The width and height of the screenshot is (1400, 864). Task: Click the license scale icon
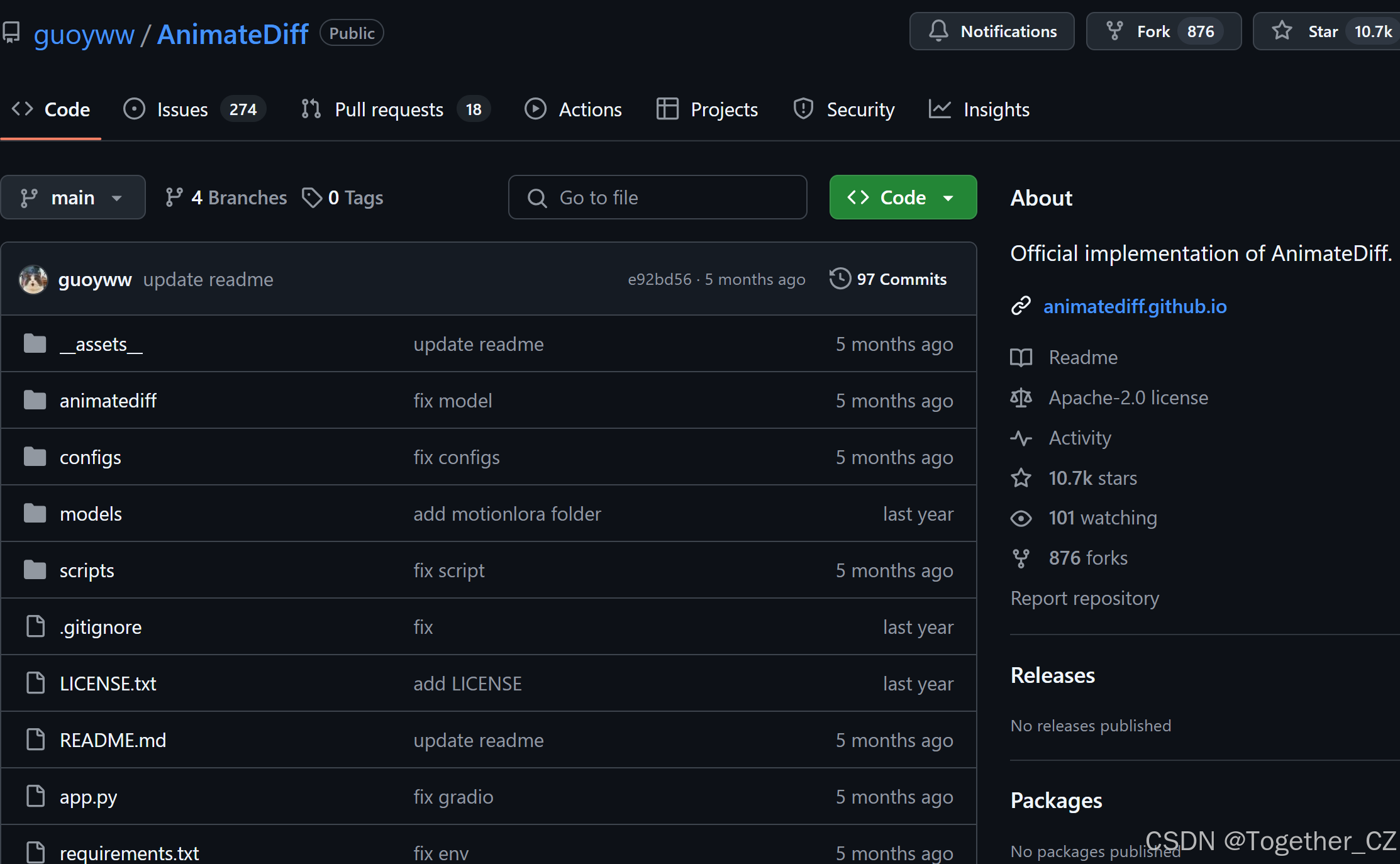tap(1021, 398)
